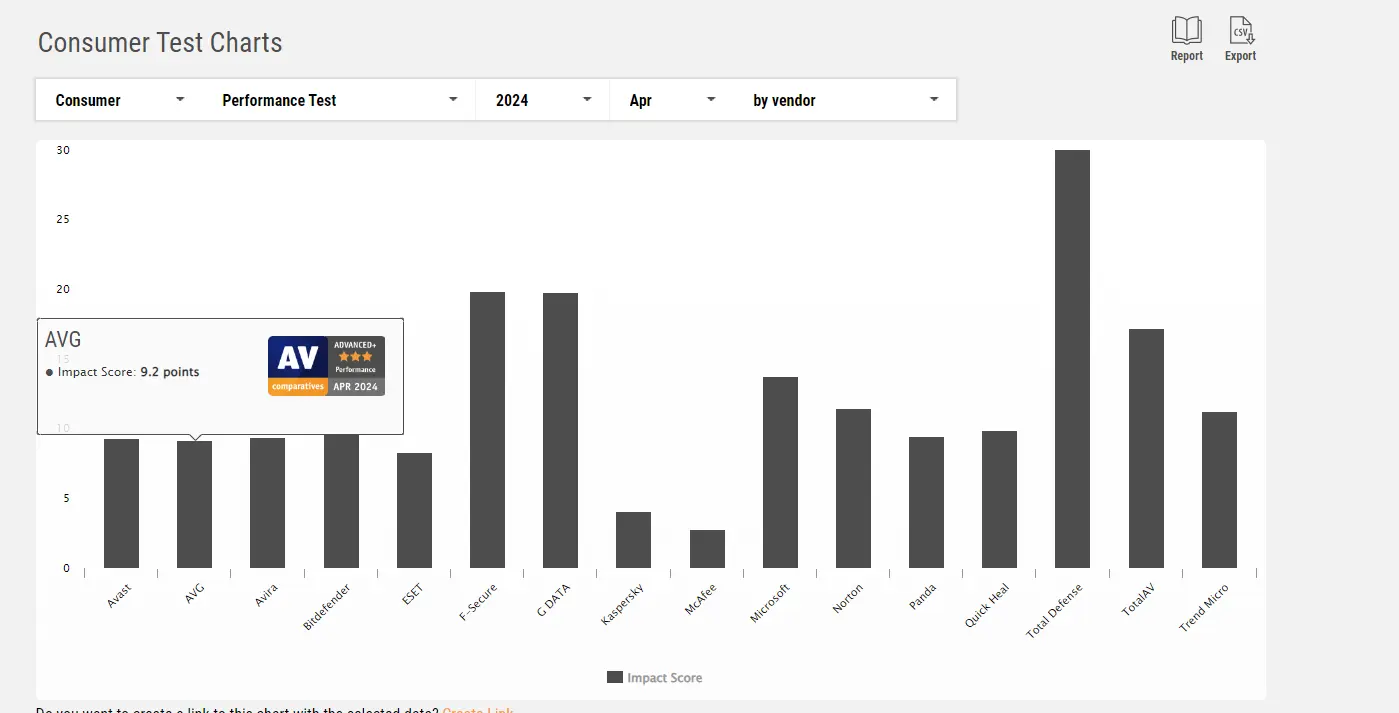Select the G DATA bar
The image size is (1399, 713).
(560, 431)
